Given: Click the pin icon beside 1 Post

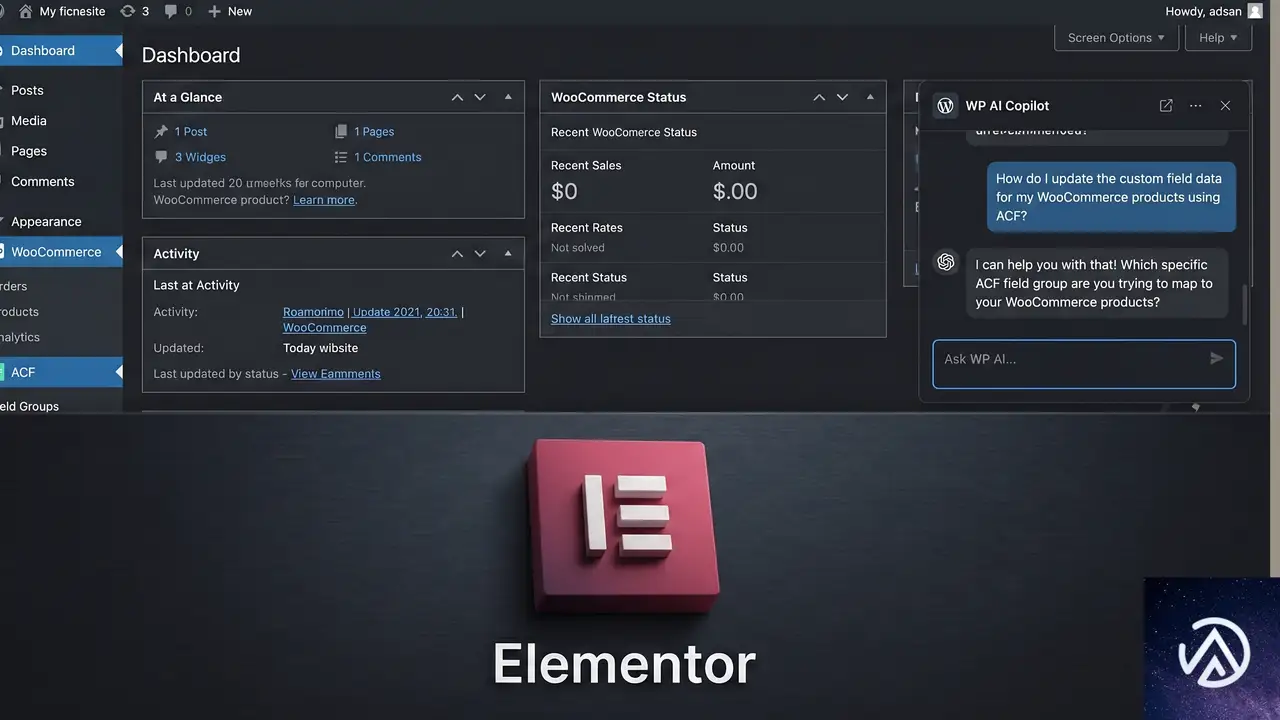Looking at the screenshot, I should 161,131.
